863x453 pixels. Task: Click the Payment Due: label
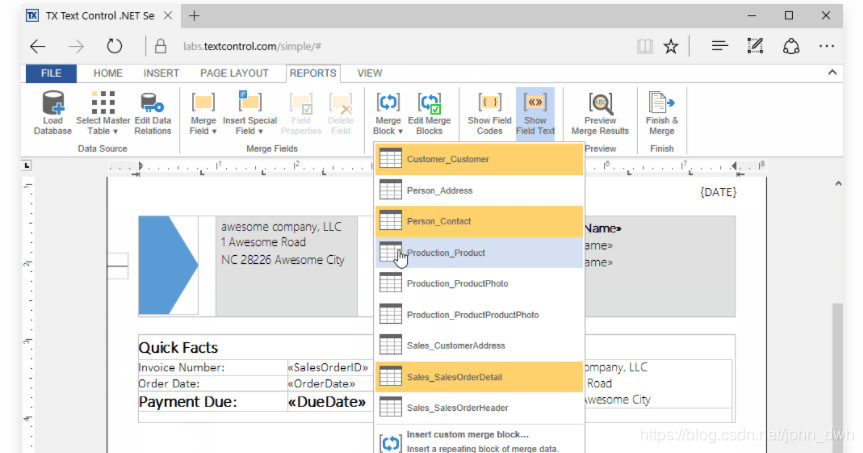188,402
